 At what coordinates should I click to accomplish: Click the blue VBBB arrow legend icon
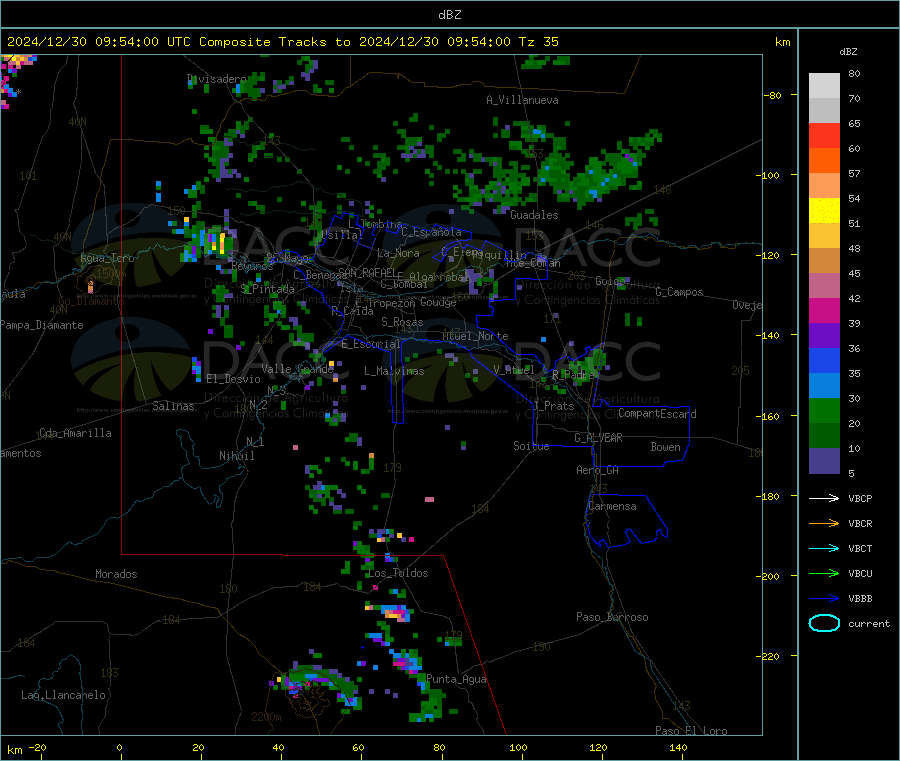824,599
